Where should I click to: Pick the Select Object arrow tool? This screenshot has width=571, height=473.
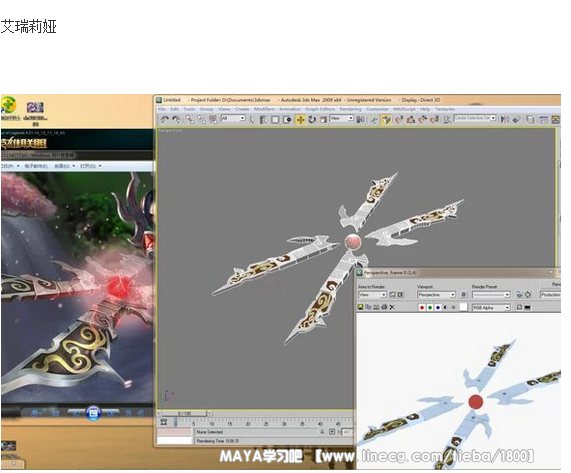(x=252, y=119)
